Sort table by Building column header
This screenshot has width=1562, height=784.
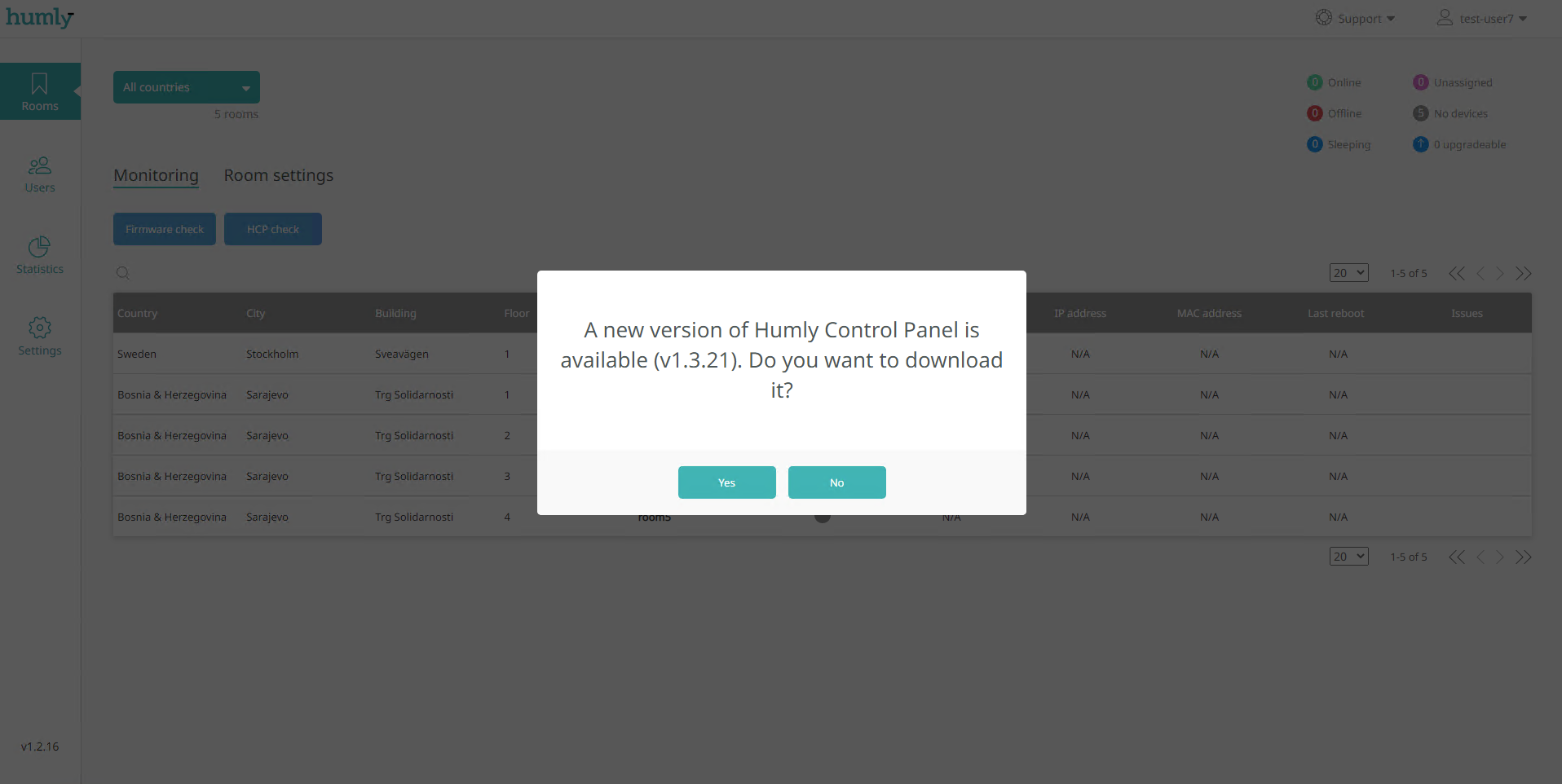[x=395, y=313]
